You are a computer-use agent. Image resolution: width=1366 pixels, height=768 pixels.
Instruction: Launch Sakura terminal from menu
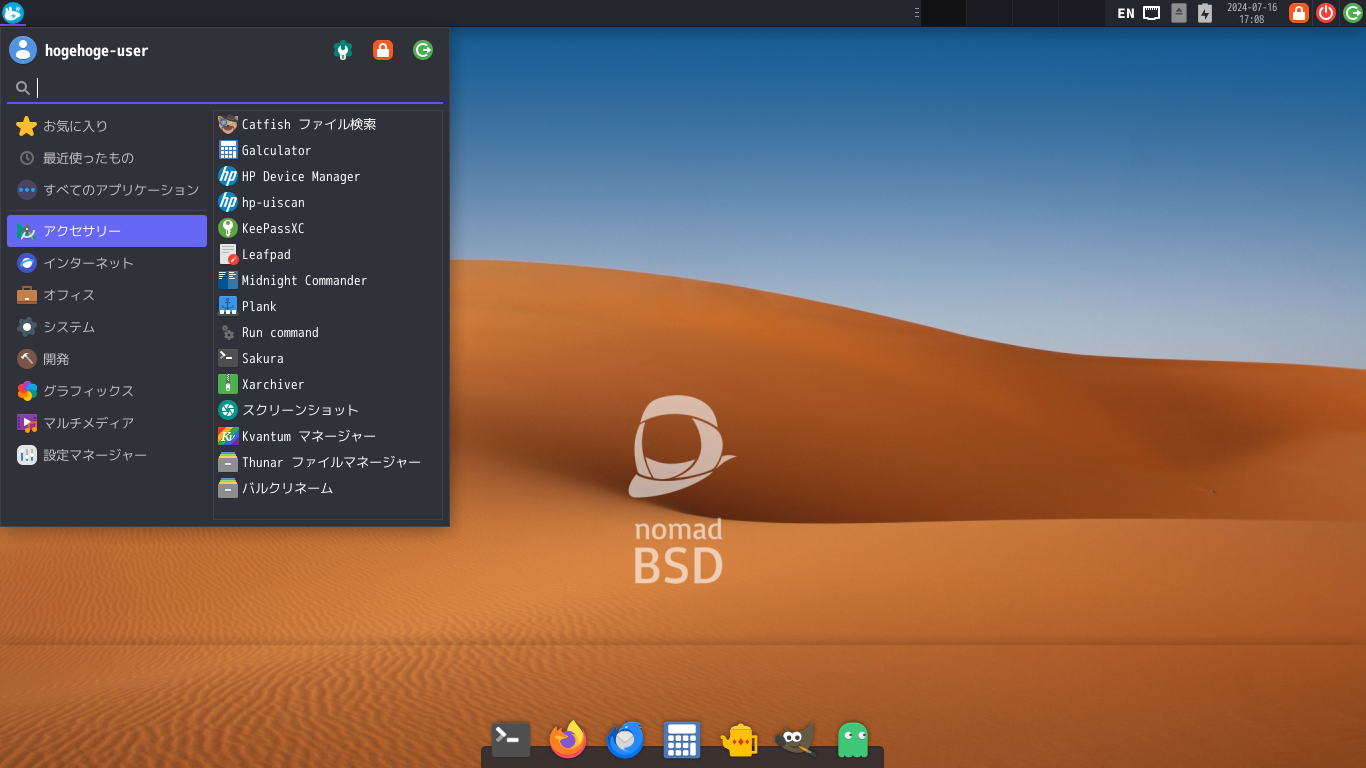pos(328,358)
